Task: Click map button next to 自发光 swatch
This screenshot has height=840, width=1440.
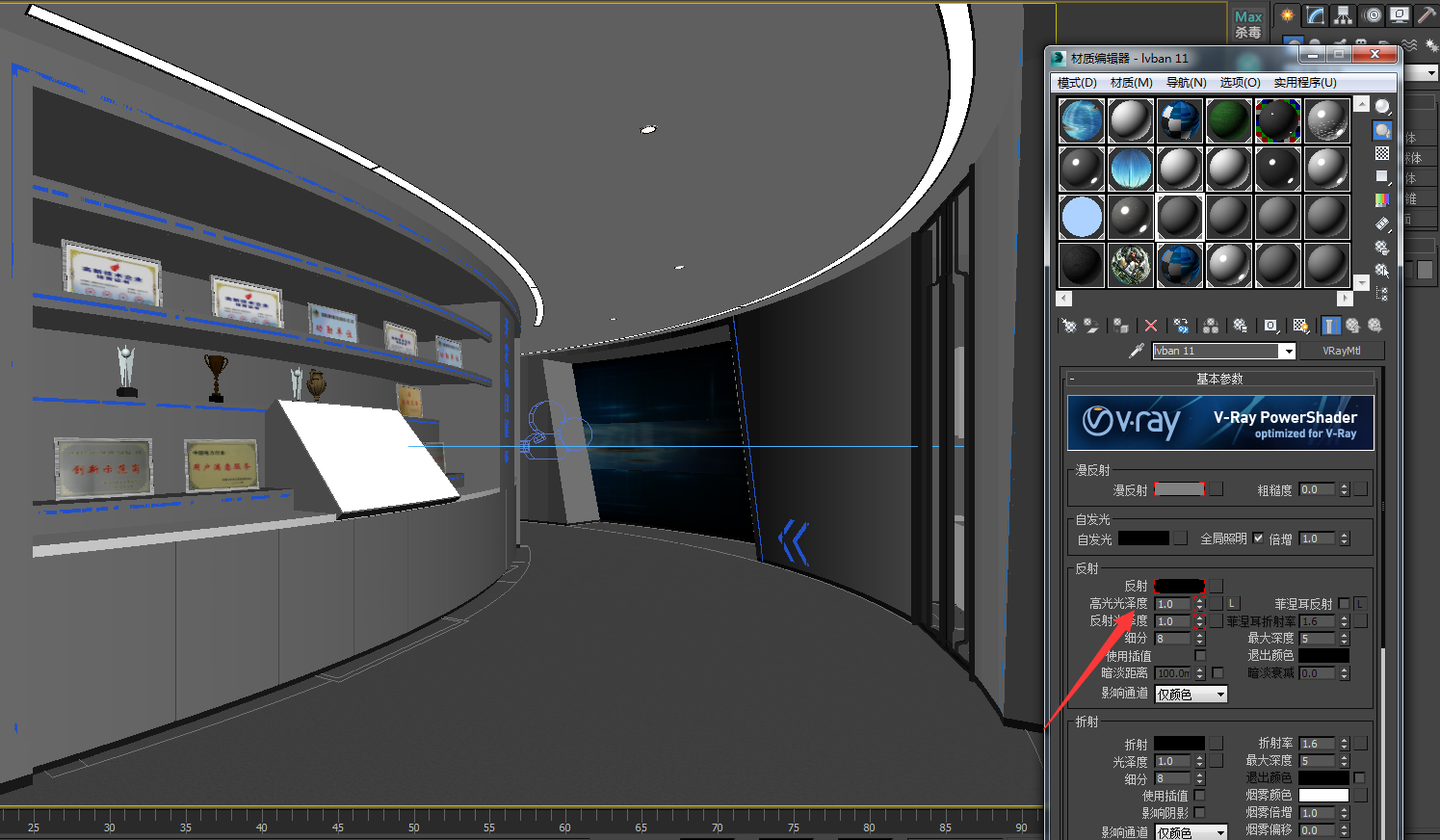Action: click(1181, 538)
